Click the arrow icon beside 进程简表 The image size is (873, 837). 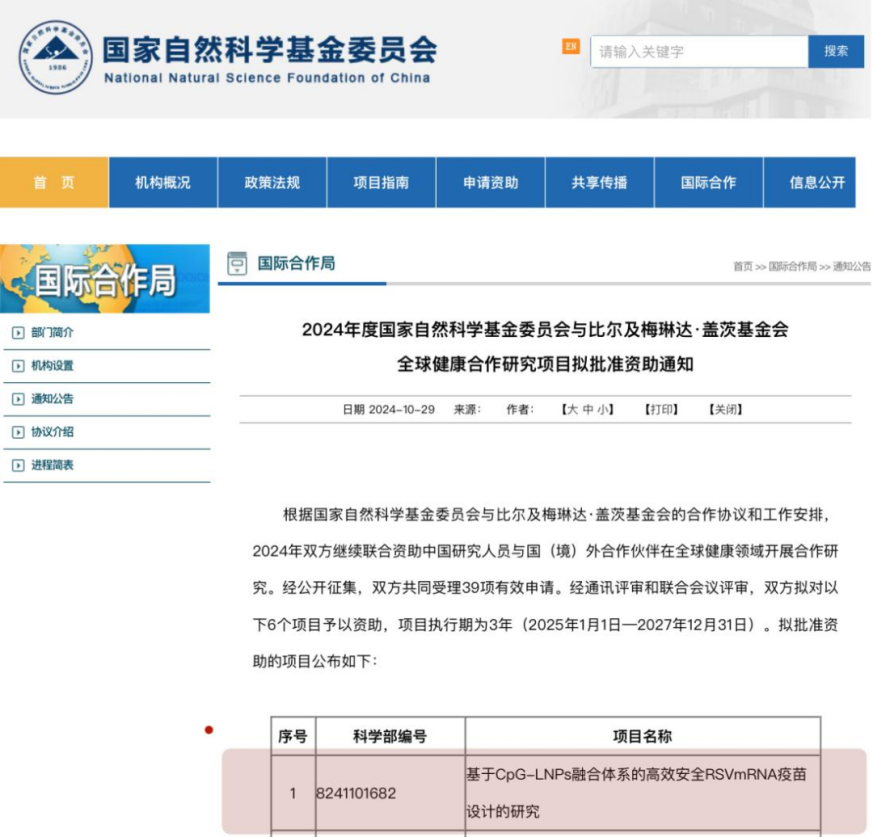point(18,465)
